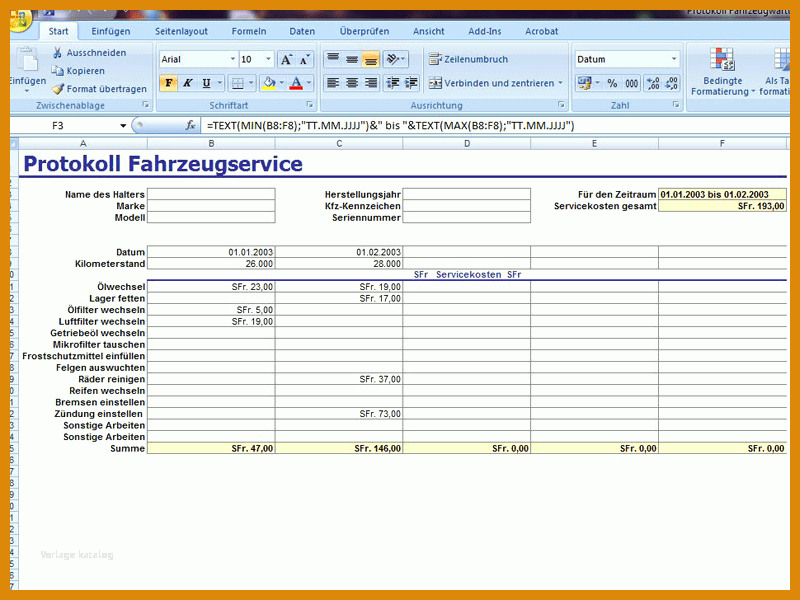Switch to the Daten tab
The image size is (800, 600).
pyautogui.click(x=302, y=31)
